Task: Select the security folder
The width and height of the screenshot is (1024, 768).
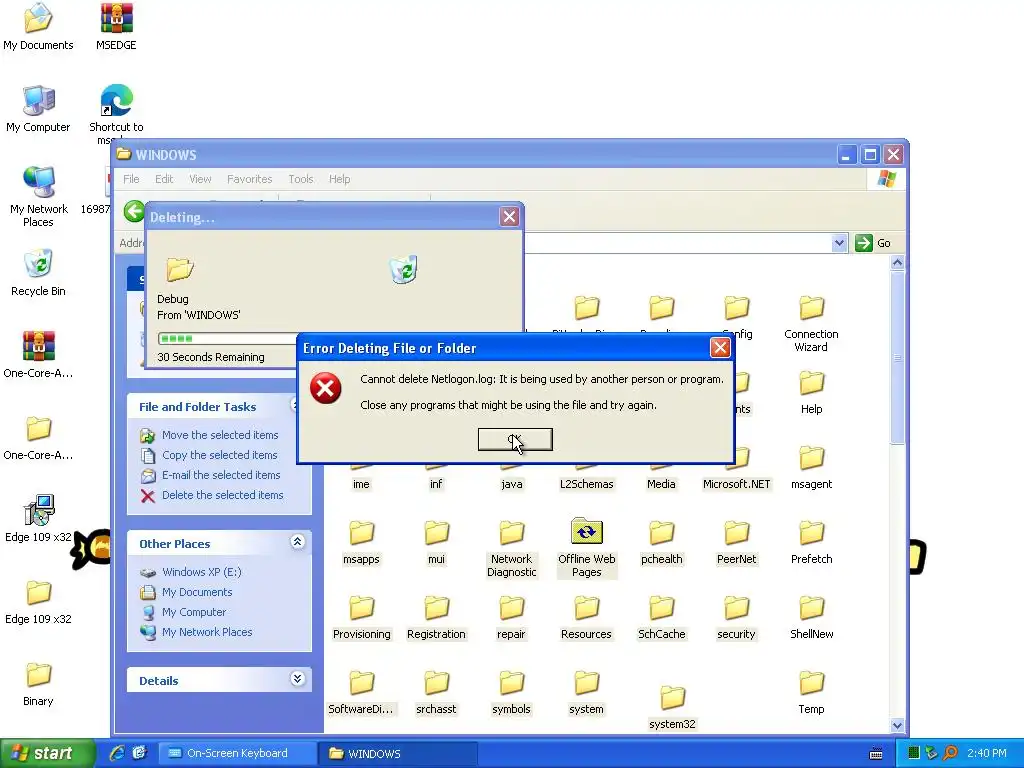Action: click(x=737, y=617)
